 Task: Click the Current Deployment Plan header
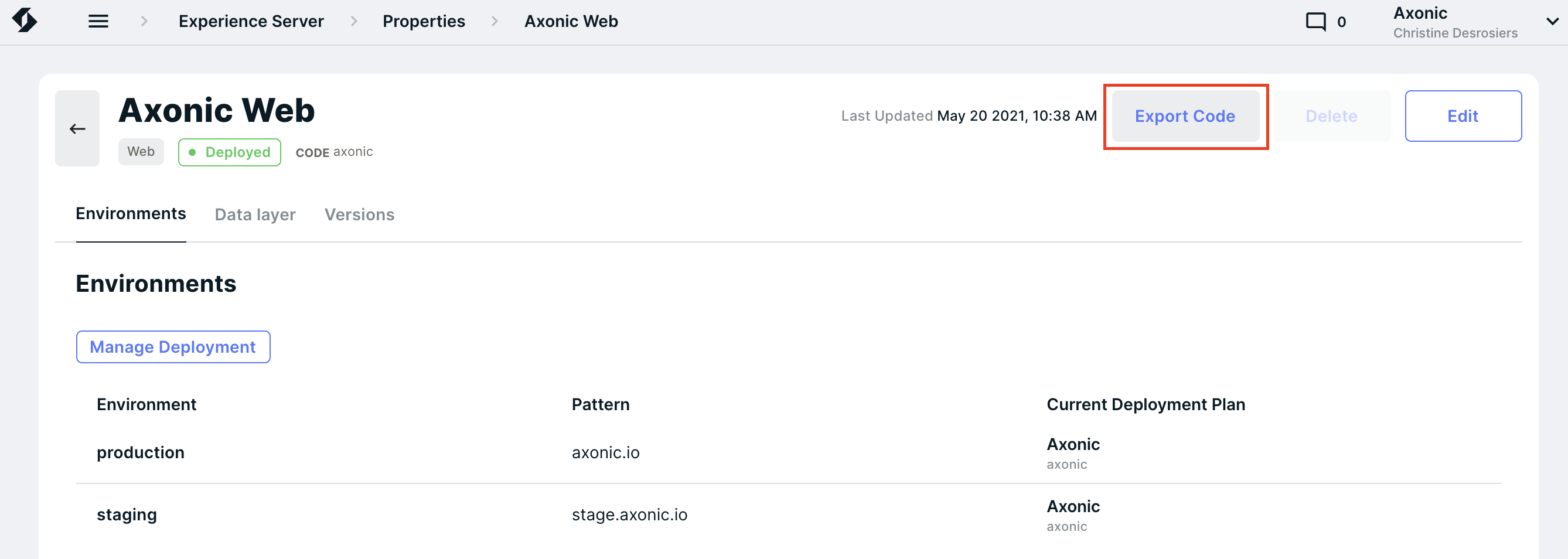click(x=1146, y=405)
